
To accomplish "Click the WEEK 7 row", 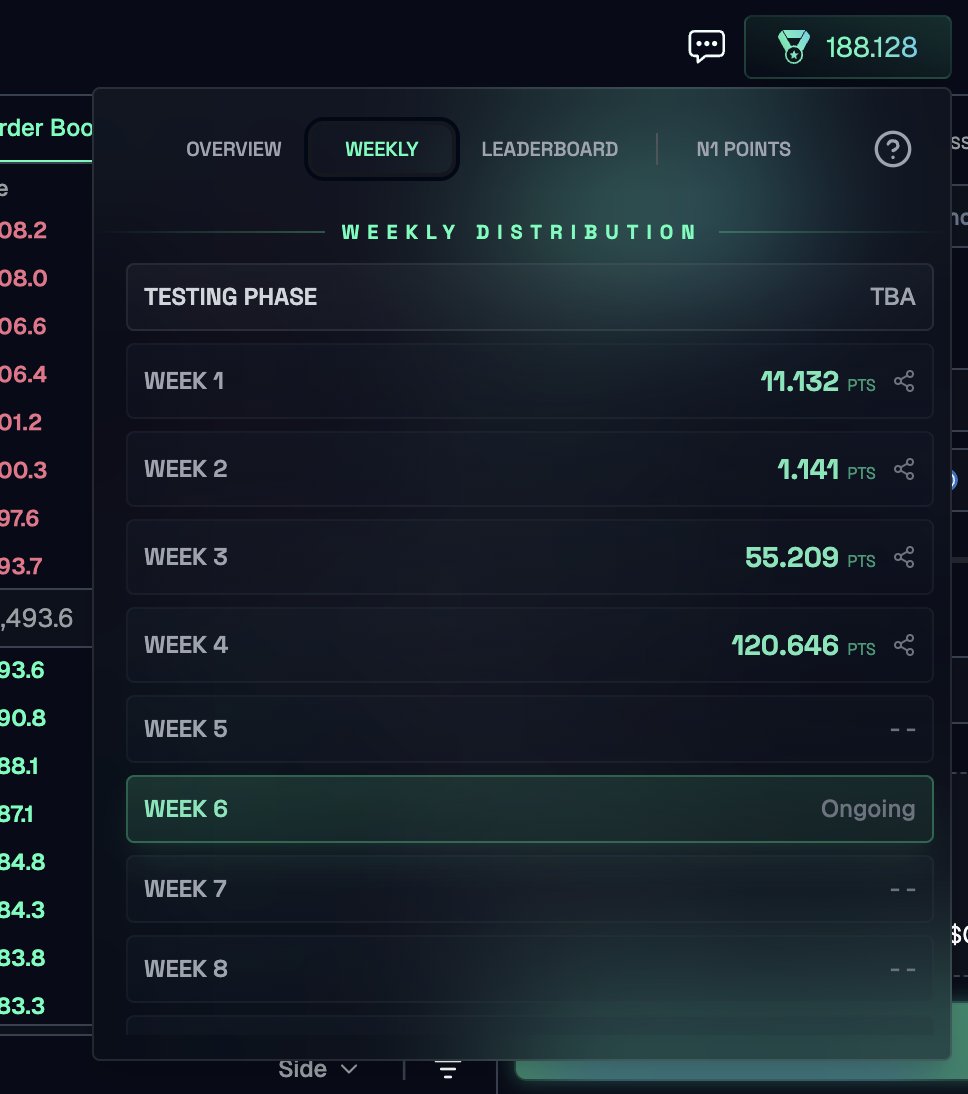I will tap(530, 889).
